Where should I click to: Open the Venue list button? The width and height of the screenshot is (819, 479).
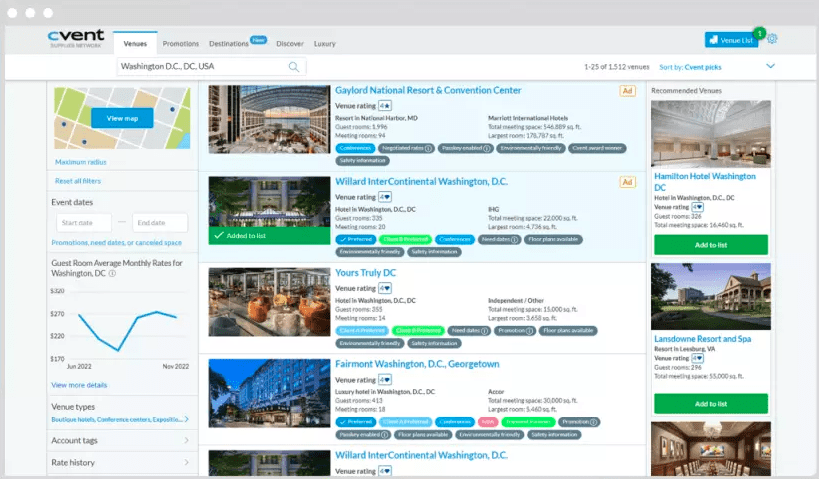[731, 40]
